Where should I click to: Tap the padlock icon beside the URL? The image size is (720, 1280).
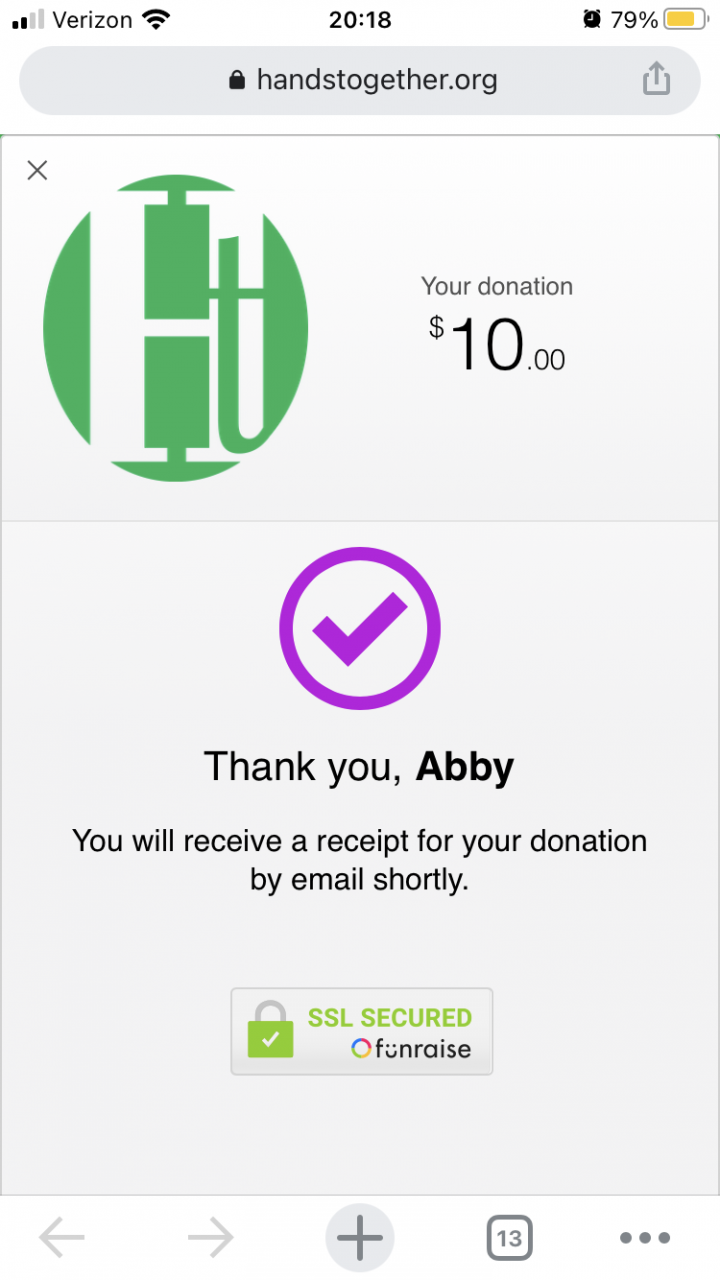coord(237,80)
